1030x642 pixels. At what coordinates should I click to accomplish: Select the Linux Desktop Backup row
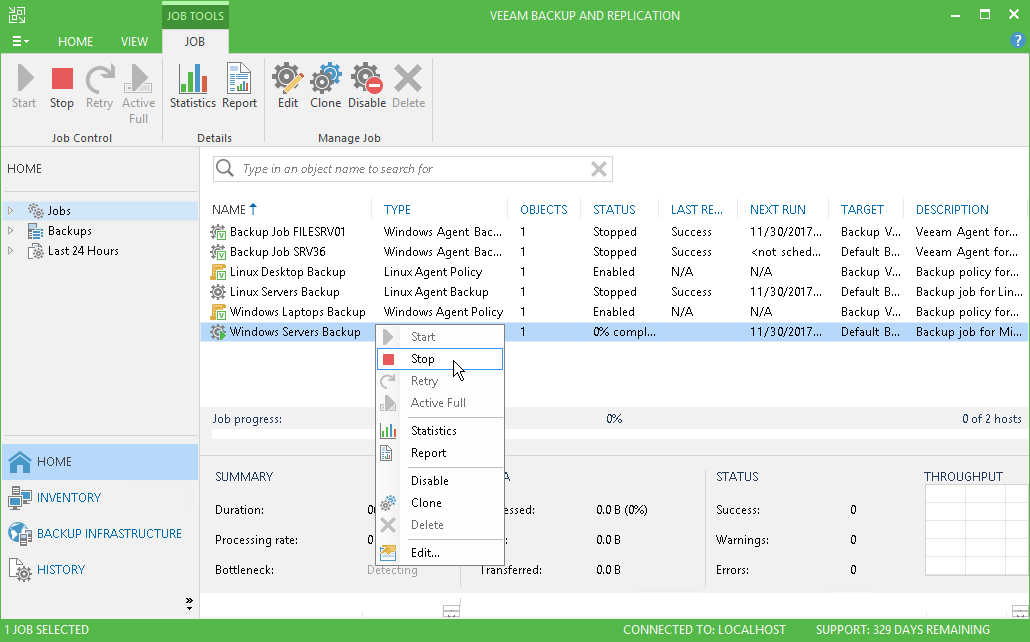click(614, 272)
